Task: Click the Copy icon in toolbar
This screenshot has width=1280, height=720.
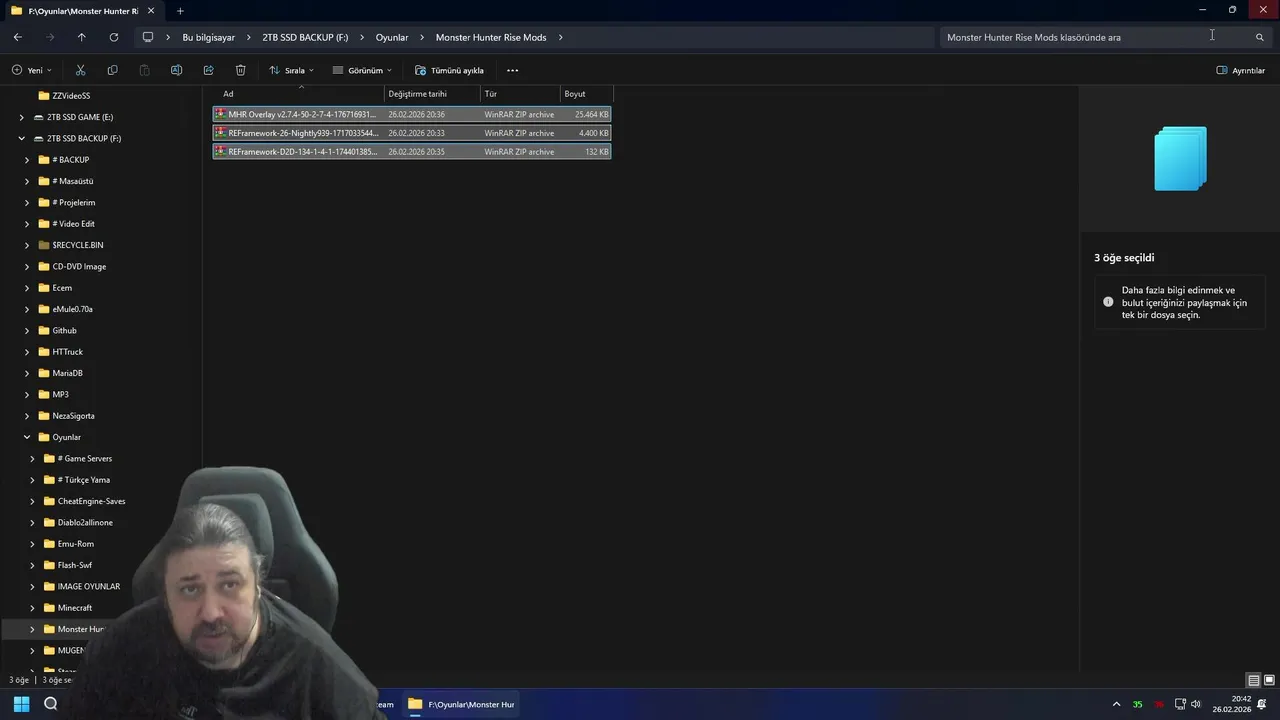Action: pyautogui.click(x=112, y=70)
